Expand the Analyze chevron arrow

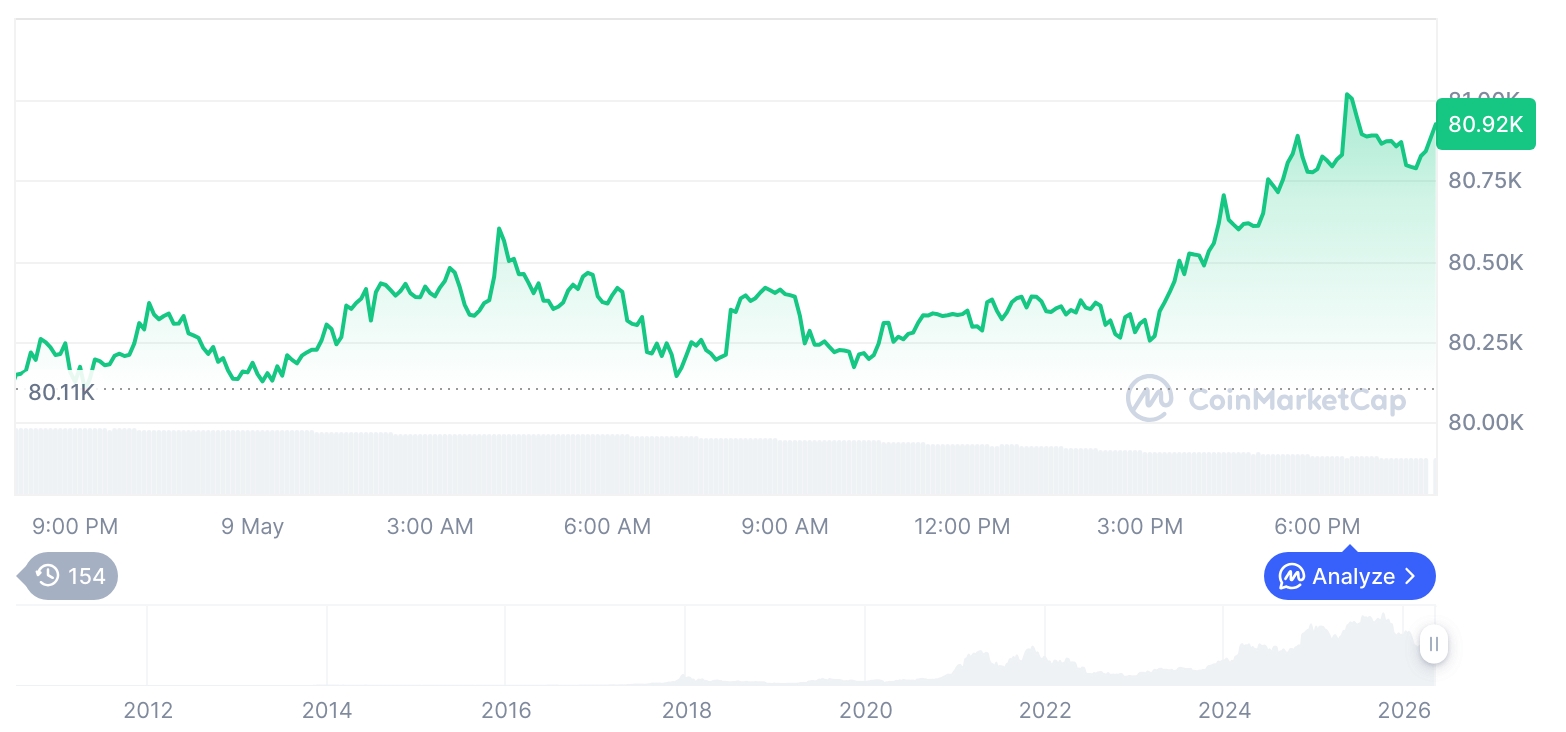point(1411,576)
